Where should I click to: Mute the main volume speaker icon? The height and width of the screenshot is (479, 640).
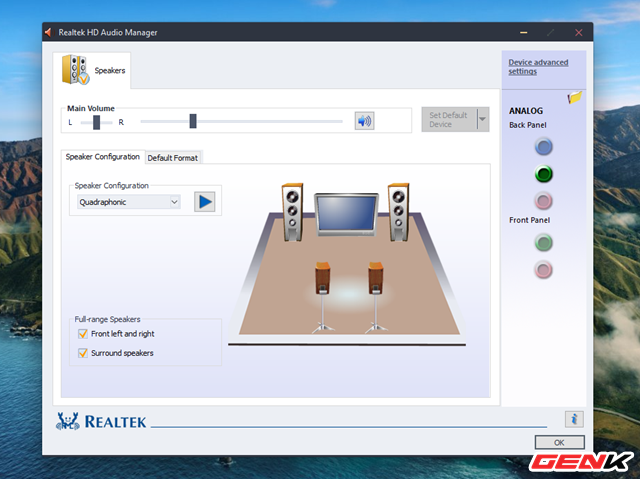364,121
